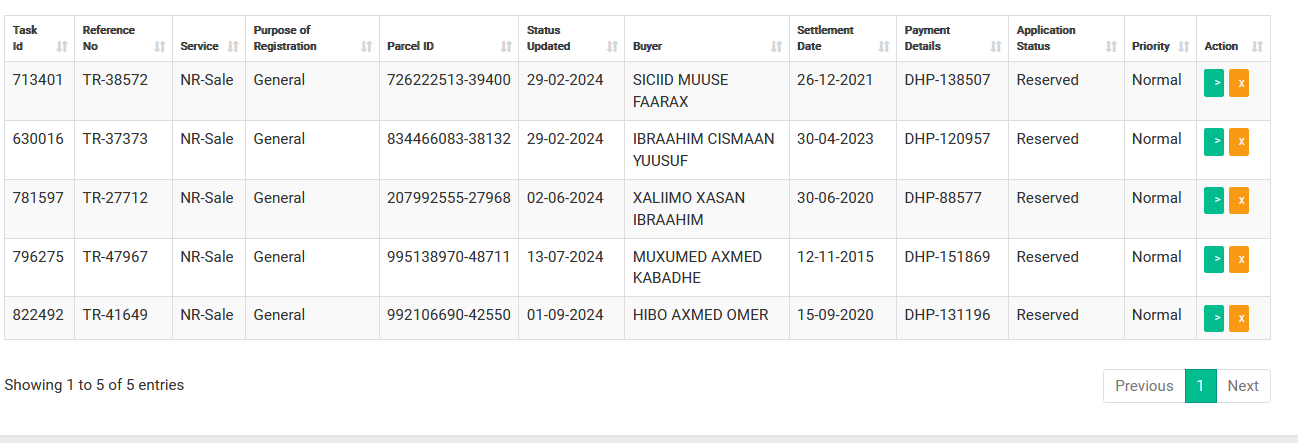Proceed with task 796275 green arrow

[1214, 260]
